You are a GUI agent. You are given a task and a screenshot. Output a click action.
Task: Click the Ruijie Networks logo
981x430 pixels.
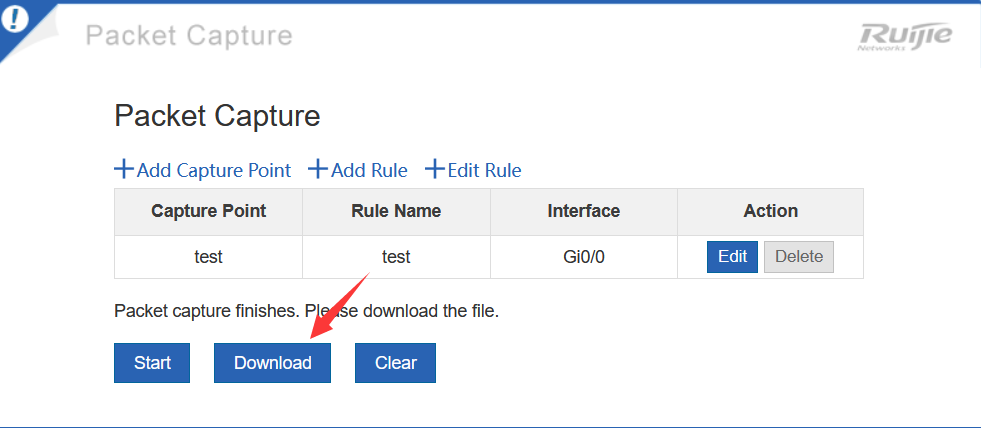(x=906, y=36)
